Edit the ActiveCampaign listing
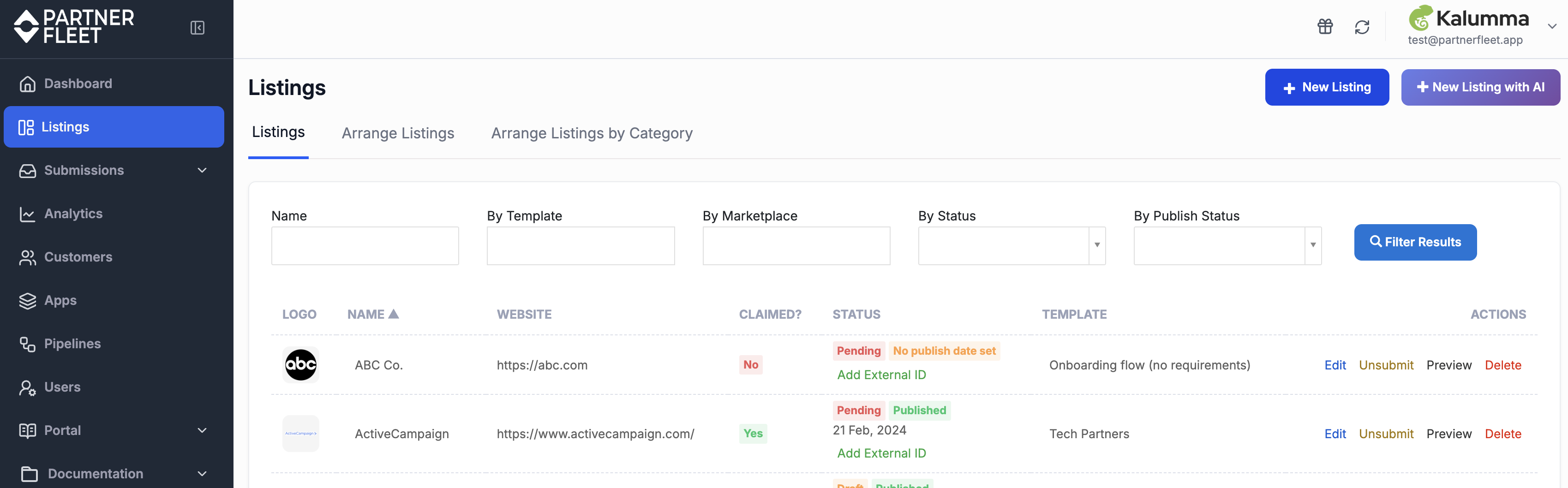1568x488 pixels. [1335, 434]
